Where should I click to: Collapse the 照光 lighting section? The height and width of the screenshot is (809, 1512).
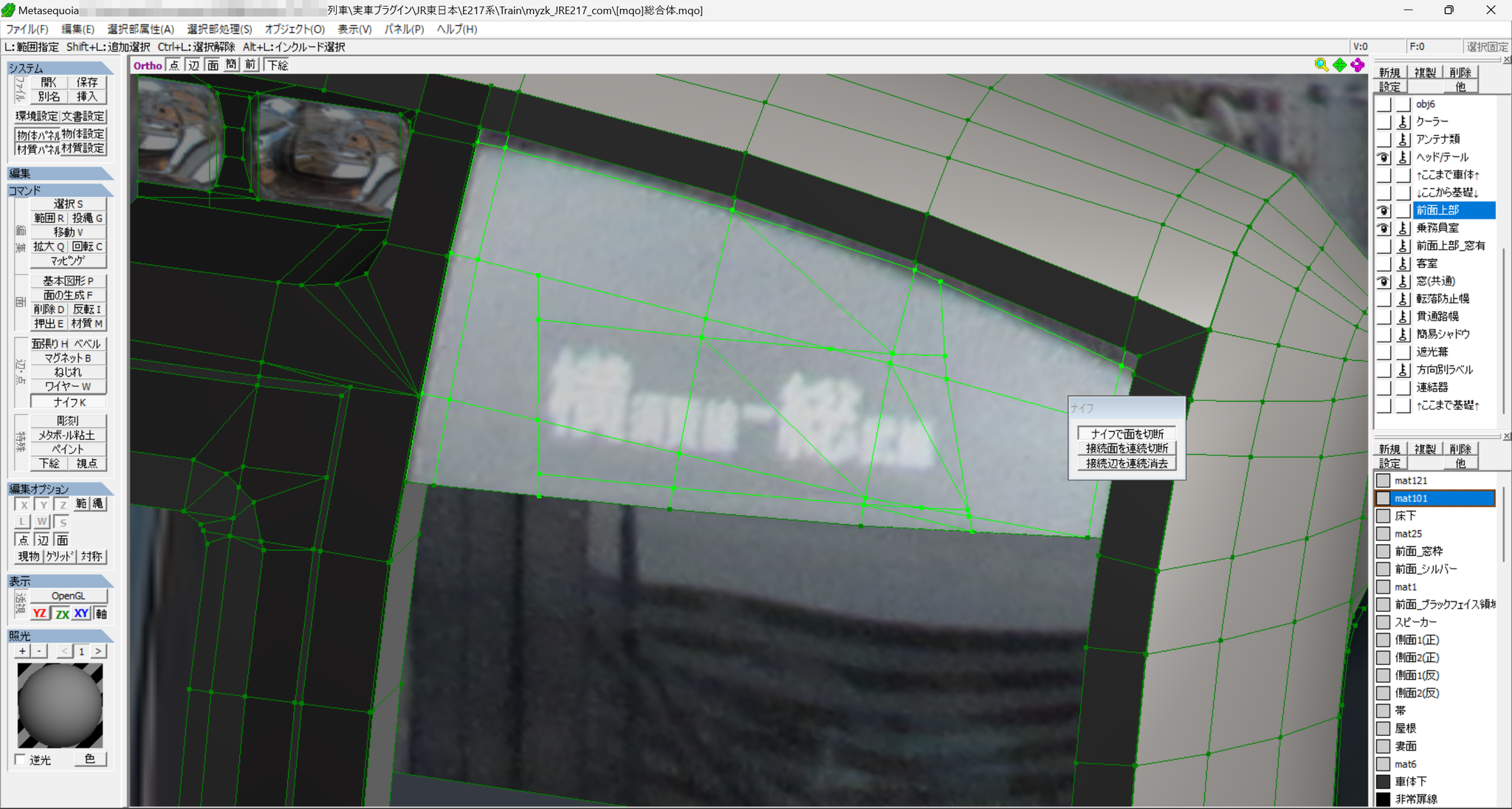click(60, 636)
